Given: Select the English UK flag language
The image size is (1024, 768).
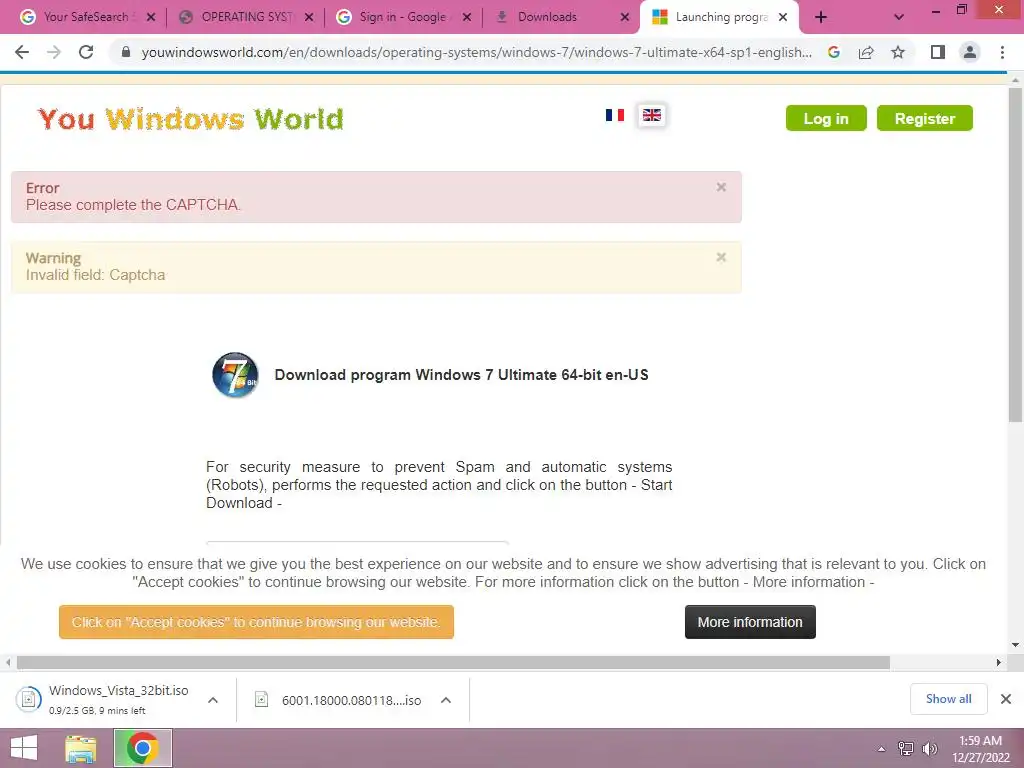Looking at the screenshot, I should 652,116.
